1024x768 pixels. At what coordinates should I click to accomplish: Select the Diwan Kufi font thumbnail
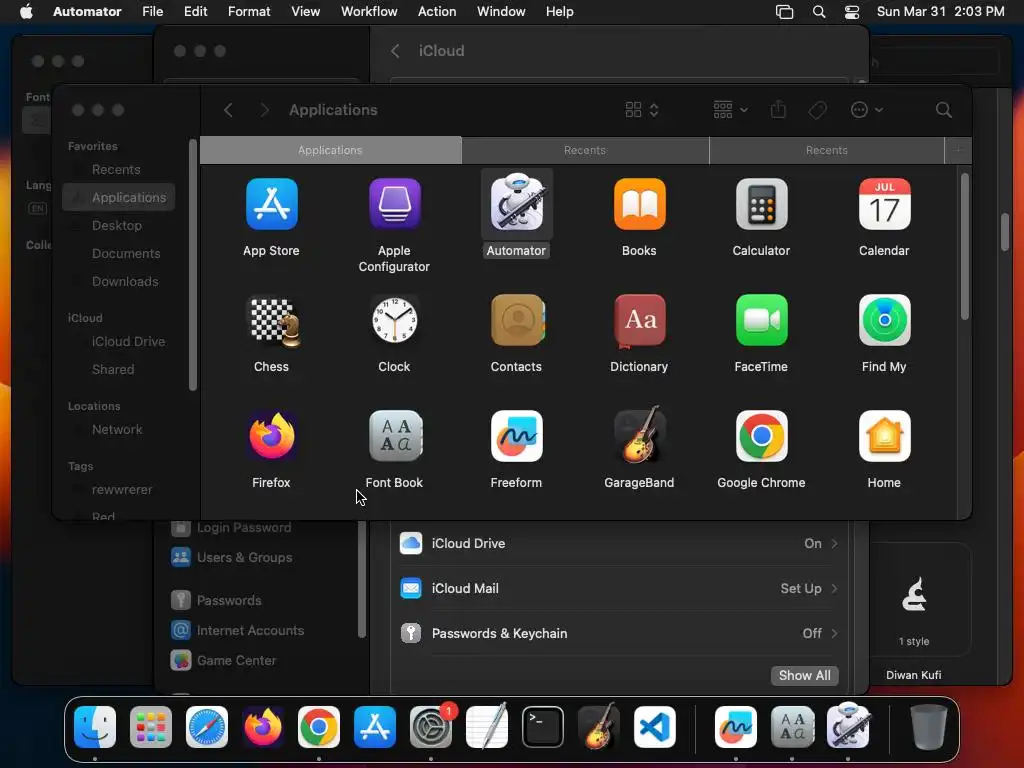[x=914, y=600]
